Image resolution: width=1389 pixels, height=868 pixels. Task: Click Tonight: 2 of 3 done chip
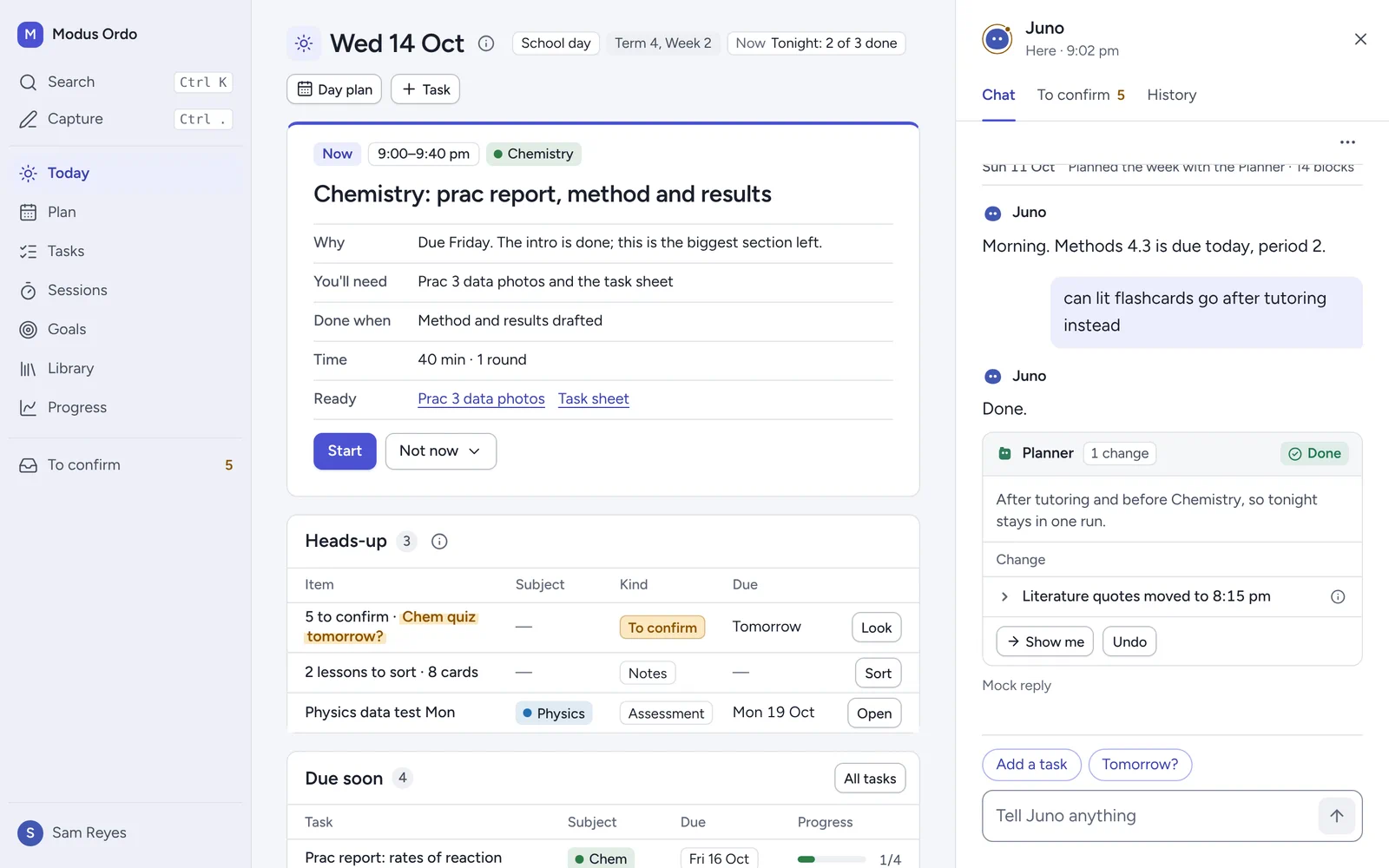pos(817,43)
